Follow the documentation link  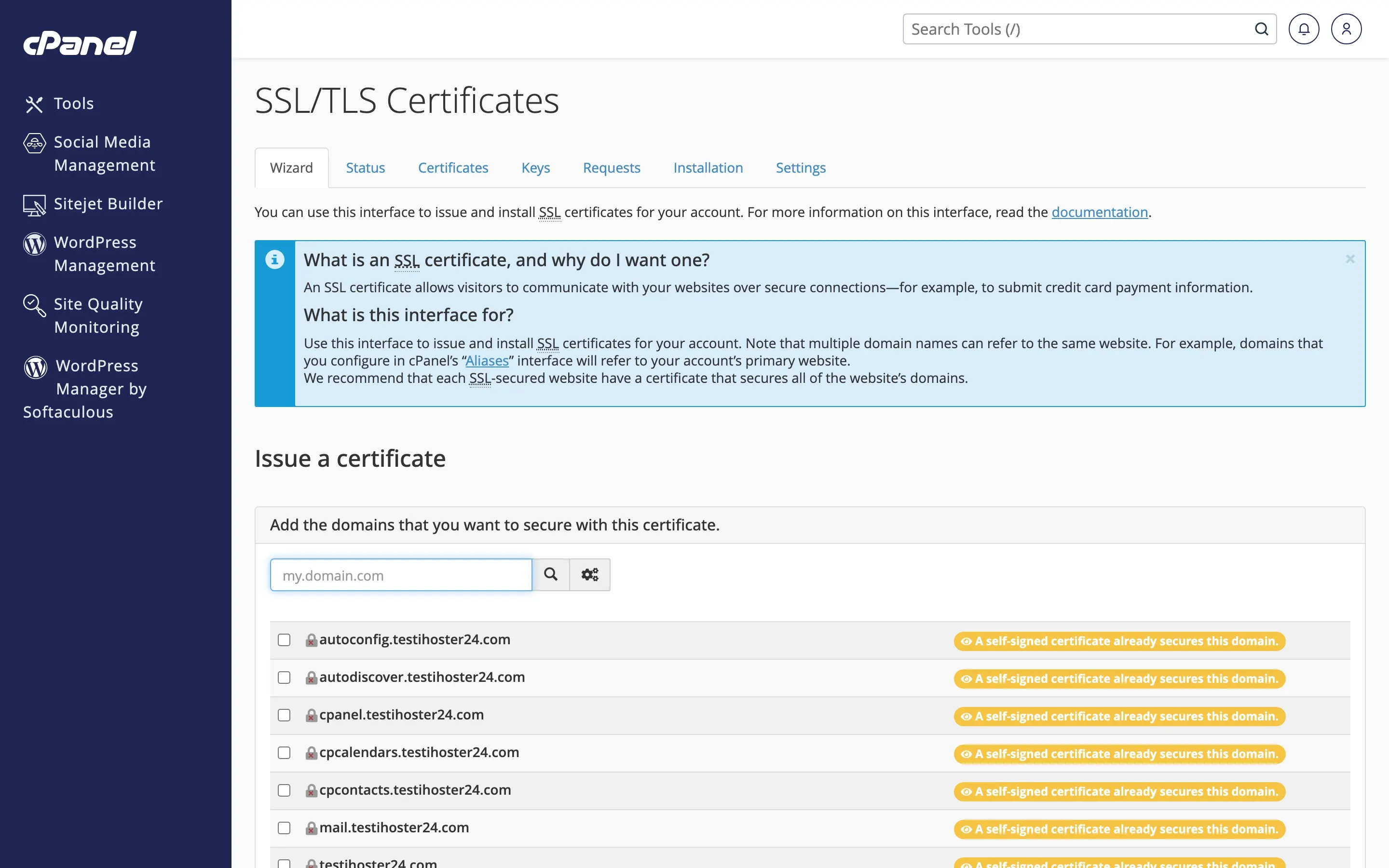coord(1099,212)
